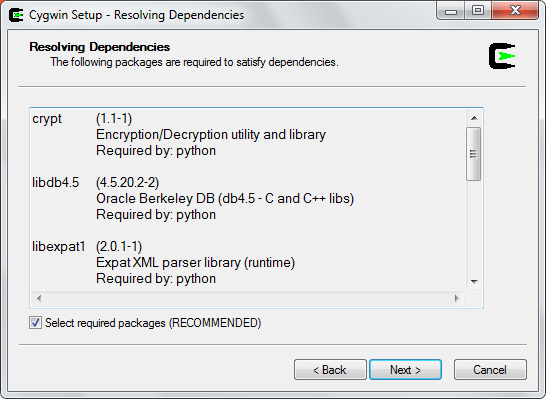Cancel the Cygwin setup
This screenshot has width=546, height=399.
(490, 369)
